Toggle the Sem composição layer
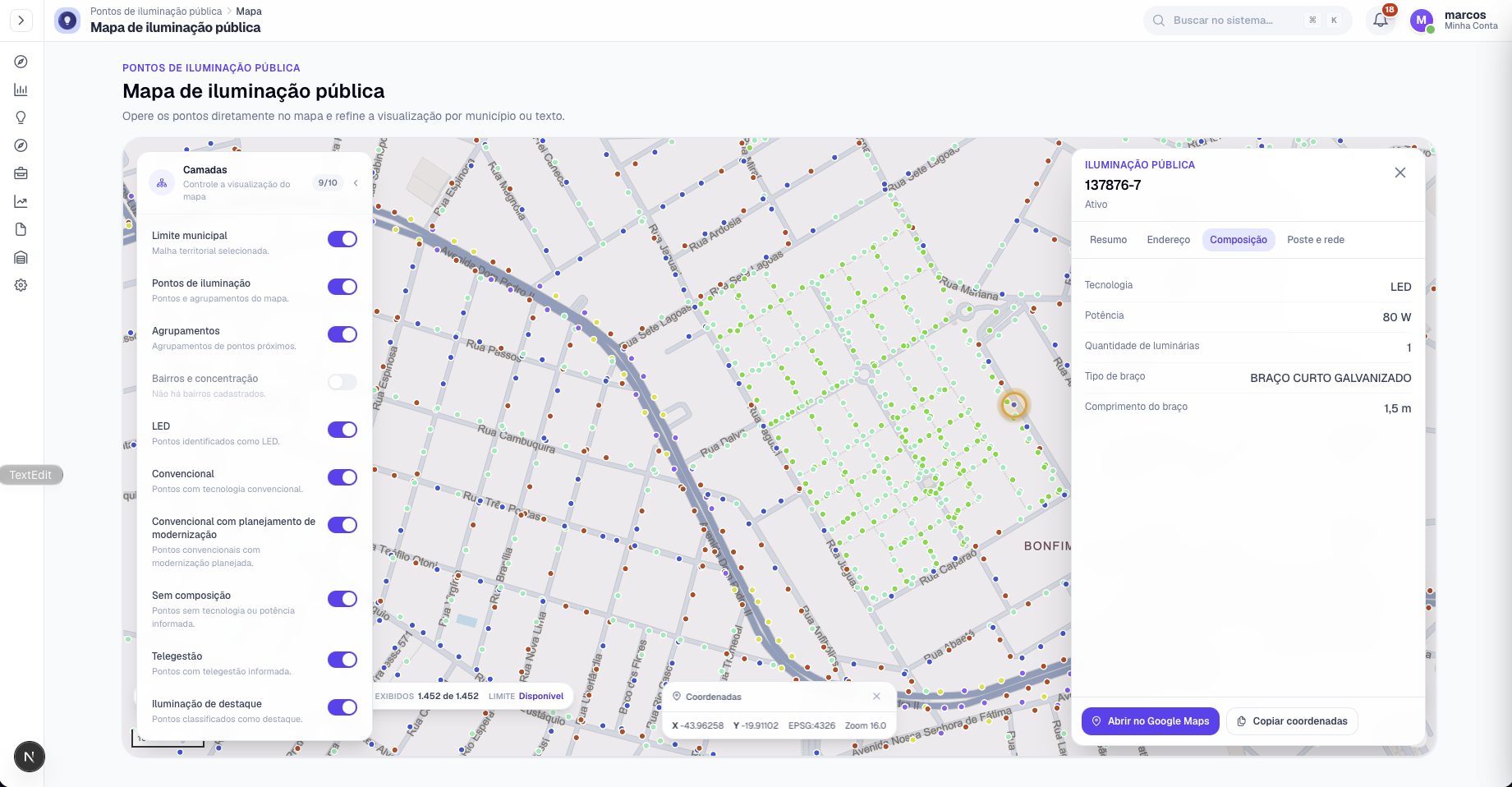The height and width of the screenshot is (787, 1512). coord(342,599)
